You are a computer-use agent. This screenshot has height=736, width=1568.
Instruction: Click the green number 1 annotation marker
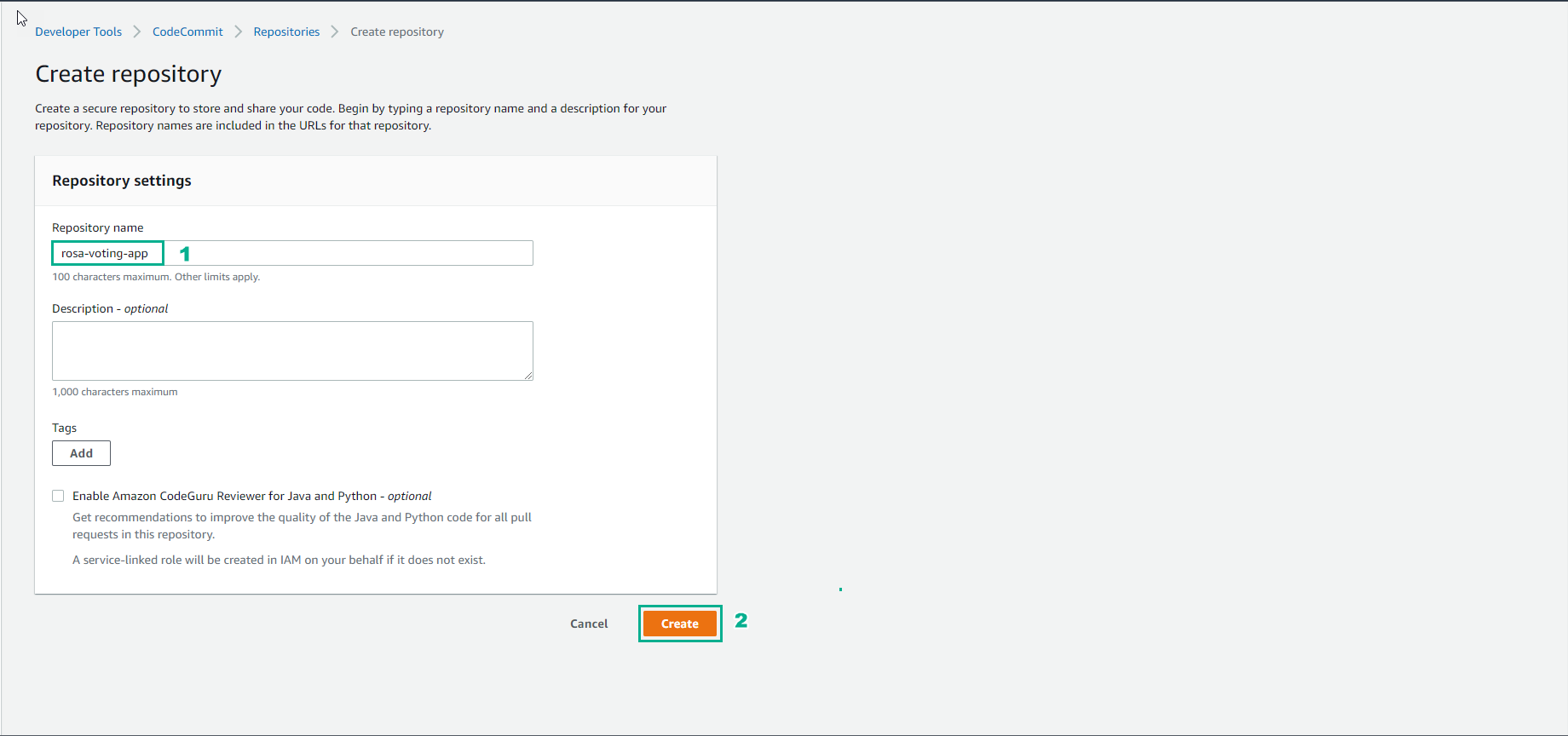(x=185, y=254)
